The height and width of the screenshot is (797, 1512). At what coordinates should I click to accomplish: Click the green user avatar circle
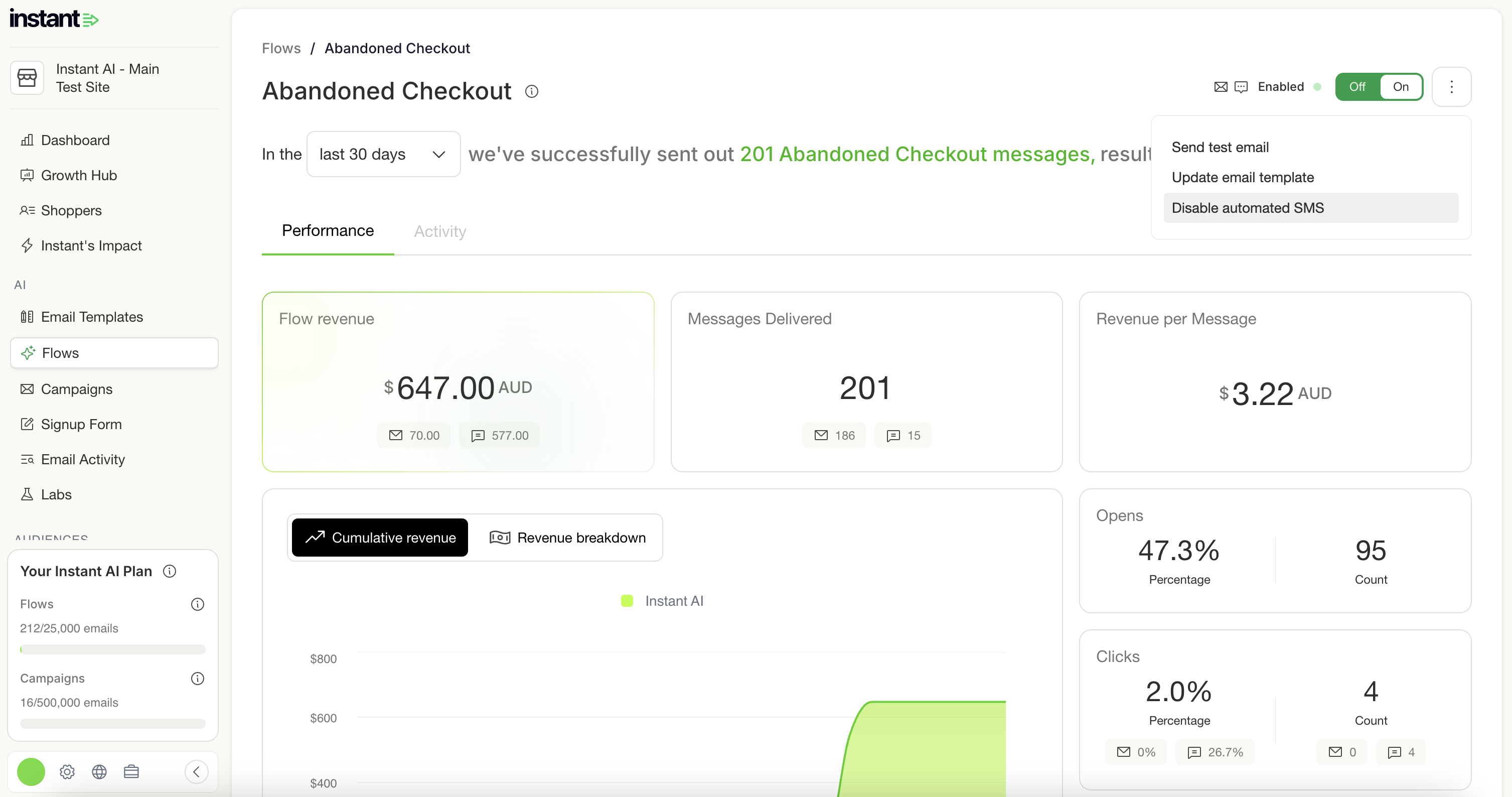pyautogui.click(x=31, y=772)
